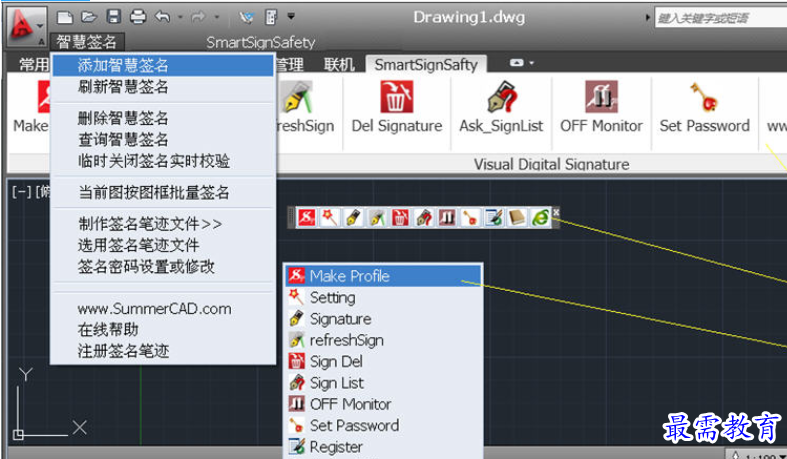This screenshot has width=787, height=459.
Task: Select Make Profile in the context menu
Action: point(384,276)
